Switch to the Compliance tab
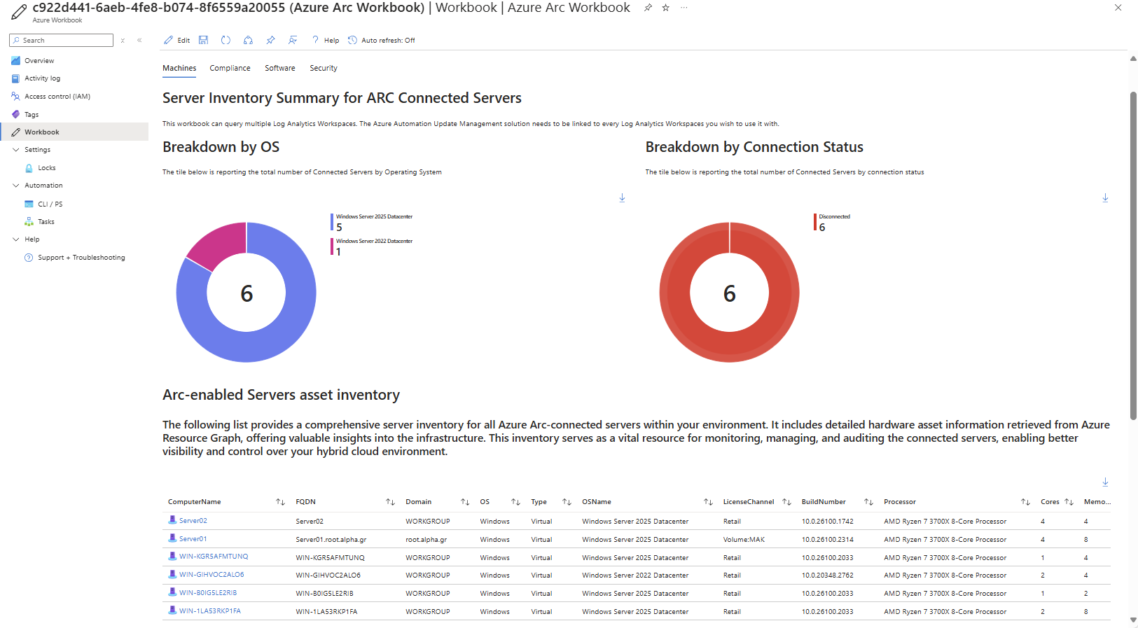 pyautogui.click(x=229, y=68)
